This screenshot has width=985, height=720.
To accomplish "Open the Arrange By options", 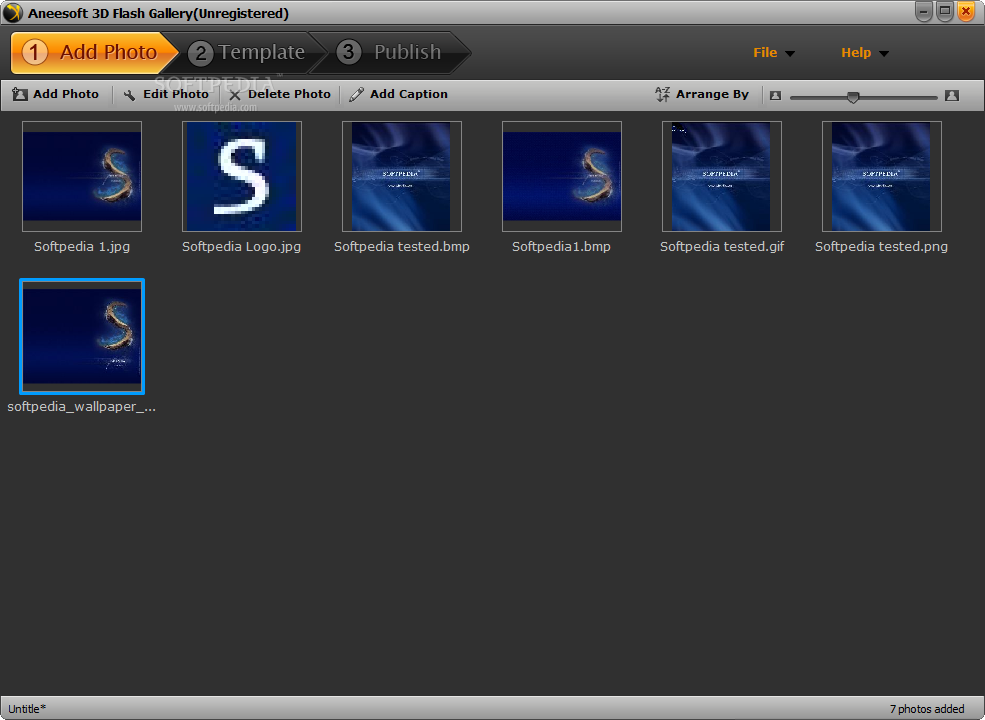I will click(712, 94).
